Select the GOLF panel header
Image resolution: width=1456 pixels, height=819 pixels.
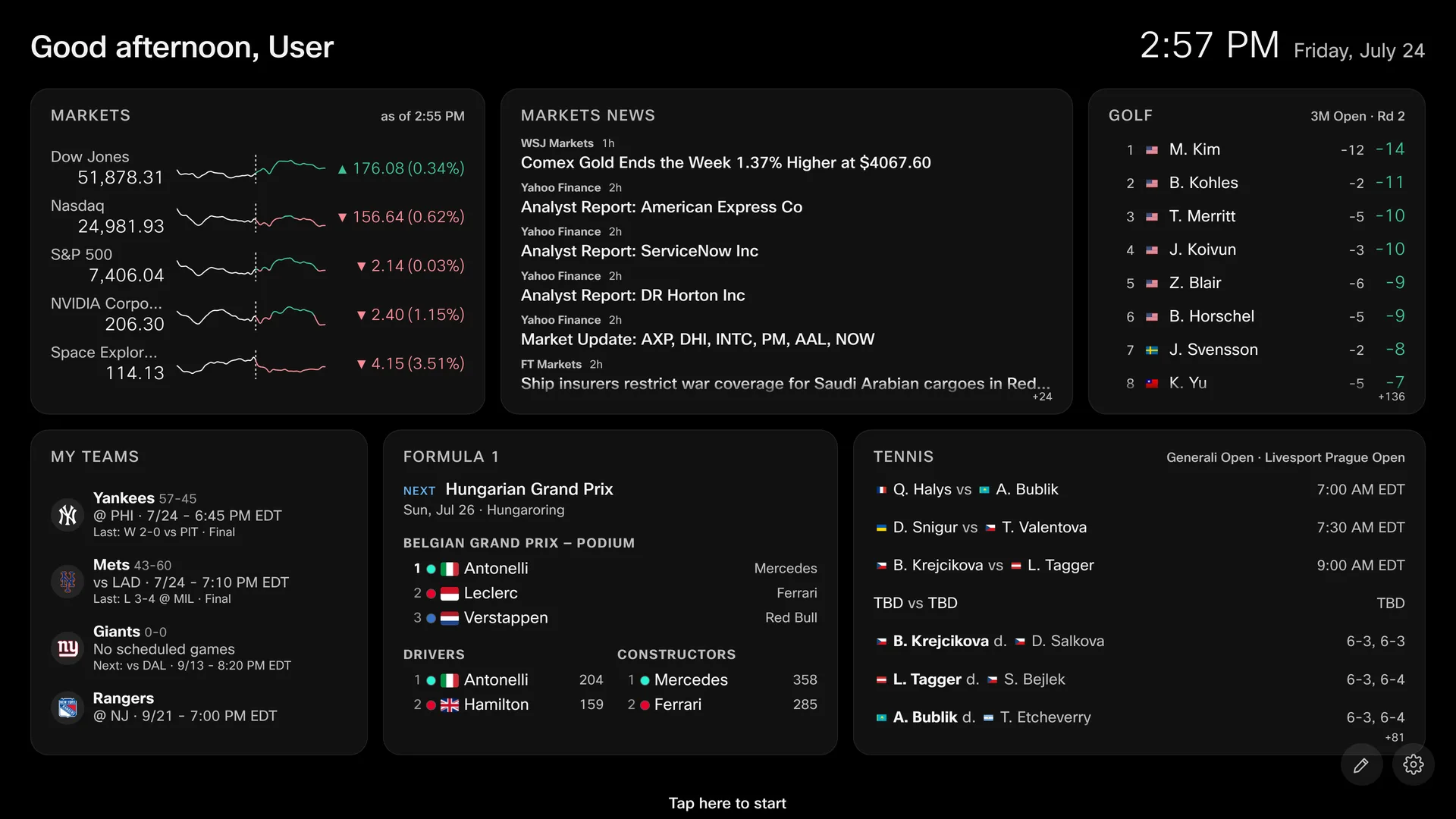click(1130, 115)
